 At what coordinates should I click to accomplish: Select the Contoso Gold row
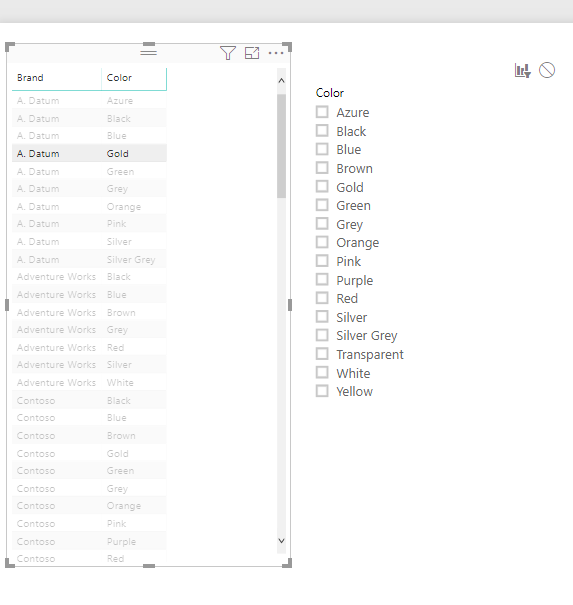pyautogui.click(x=90, y=454)
